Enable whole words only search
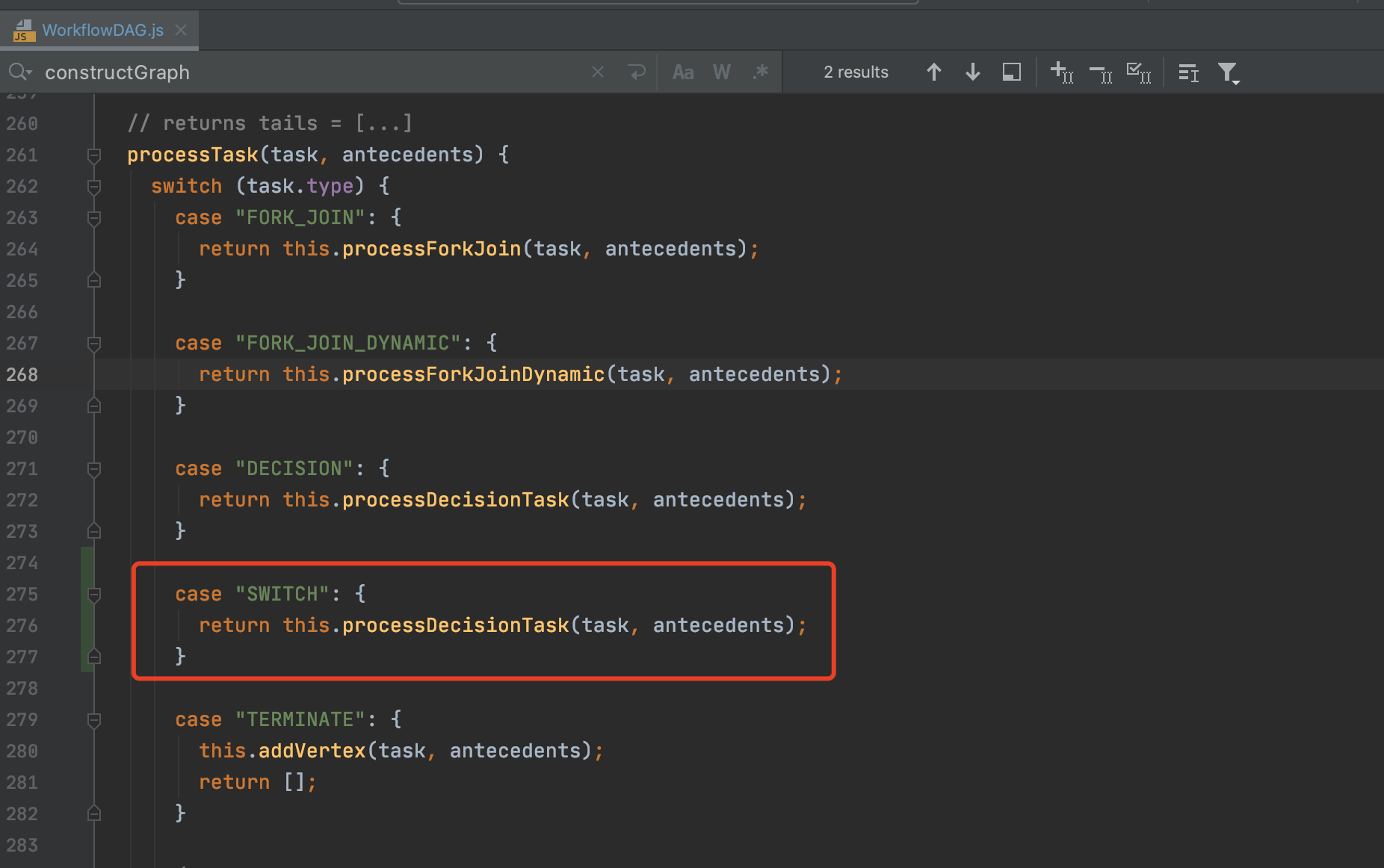This screenshot has height=868, width=1384. point(720,72)
